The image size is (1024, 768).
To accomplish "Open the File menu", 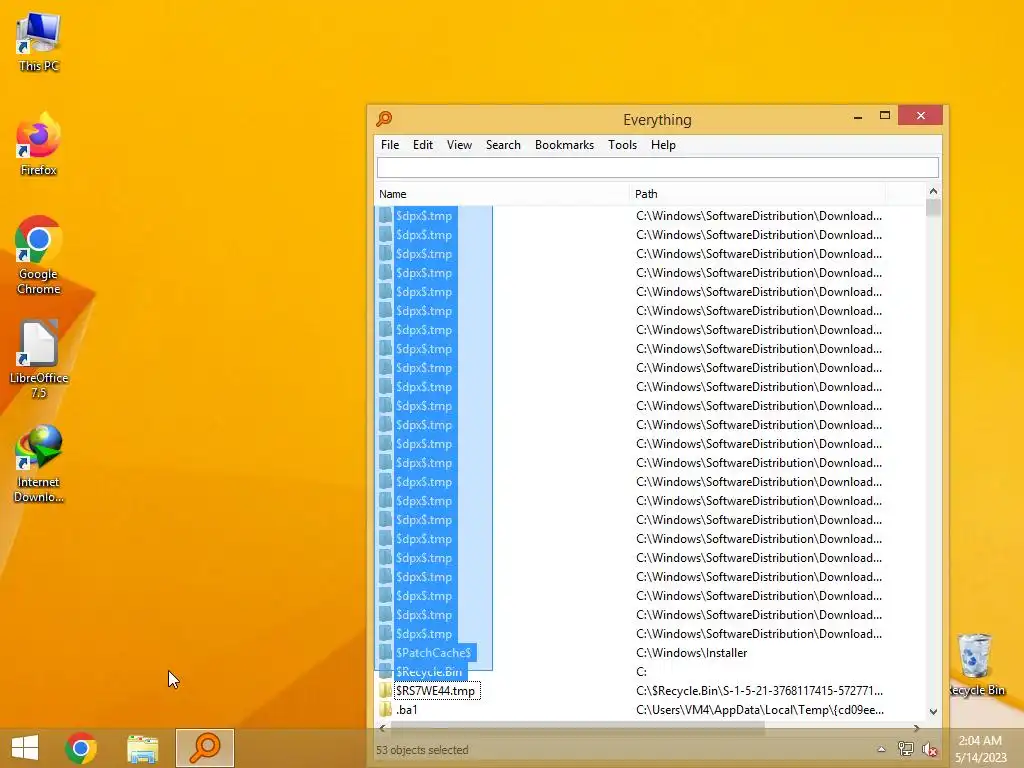I will point(390,145).
